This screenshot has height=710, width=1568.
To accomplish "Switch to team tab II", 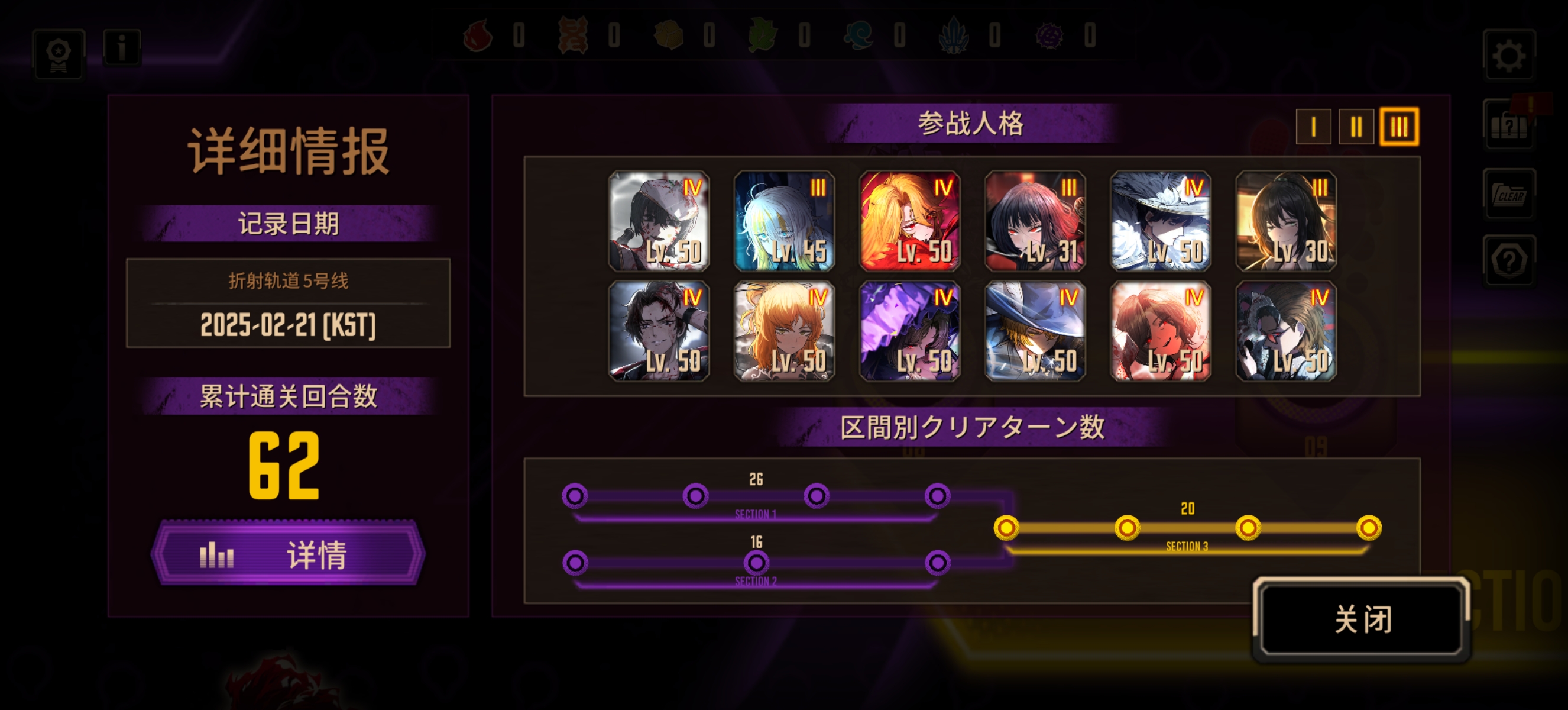I will pos(1356,127).
